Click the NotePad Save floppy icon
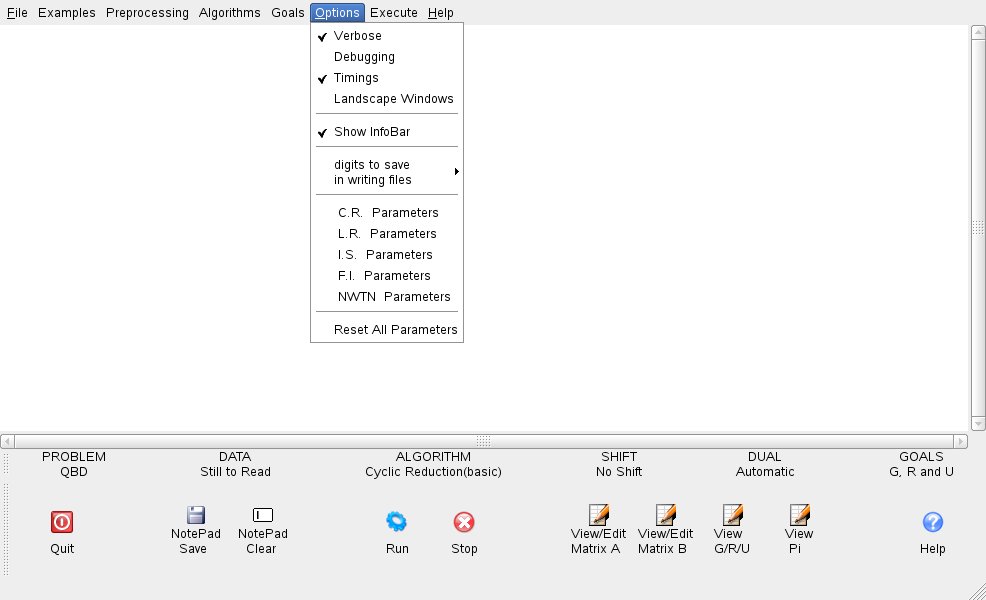Image resolution: width=986 pixels, height=600 pixels. tap(196, 515)
